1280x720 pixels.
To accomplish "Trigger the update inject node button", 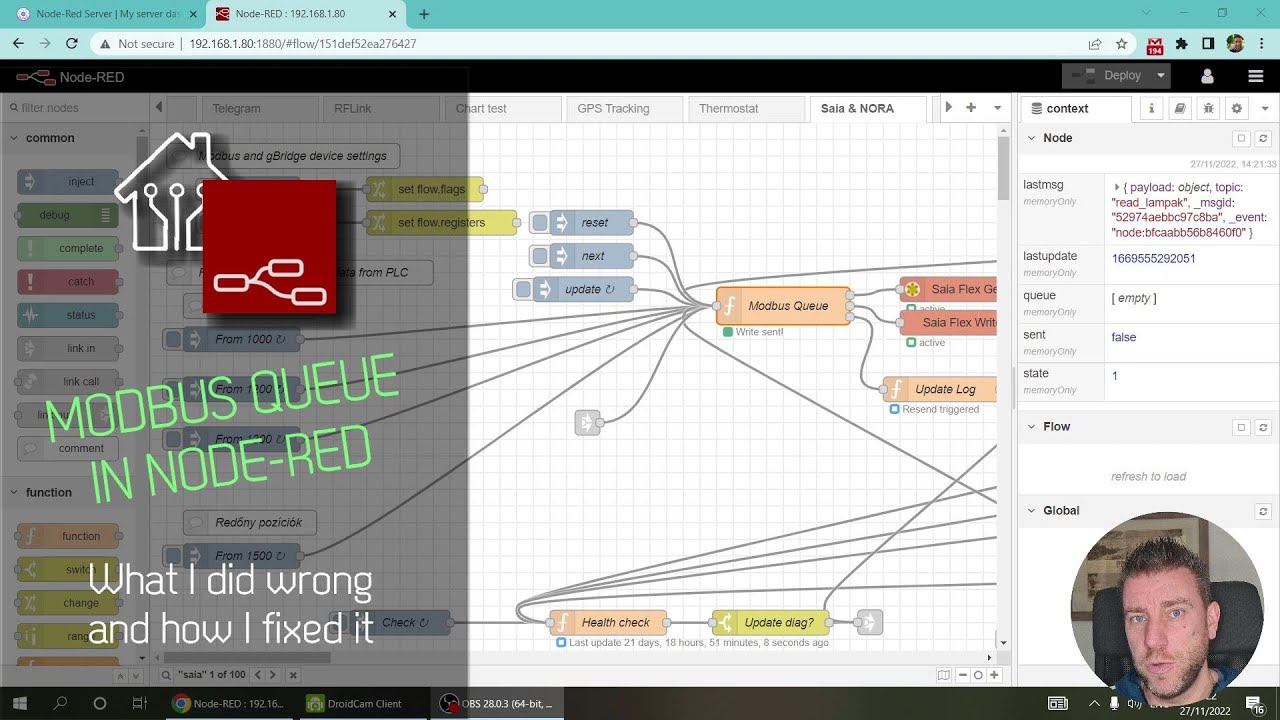I will coord(523,289).
